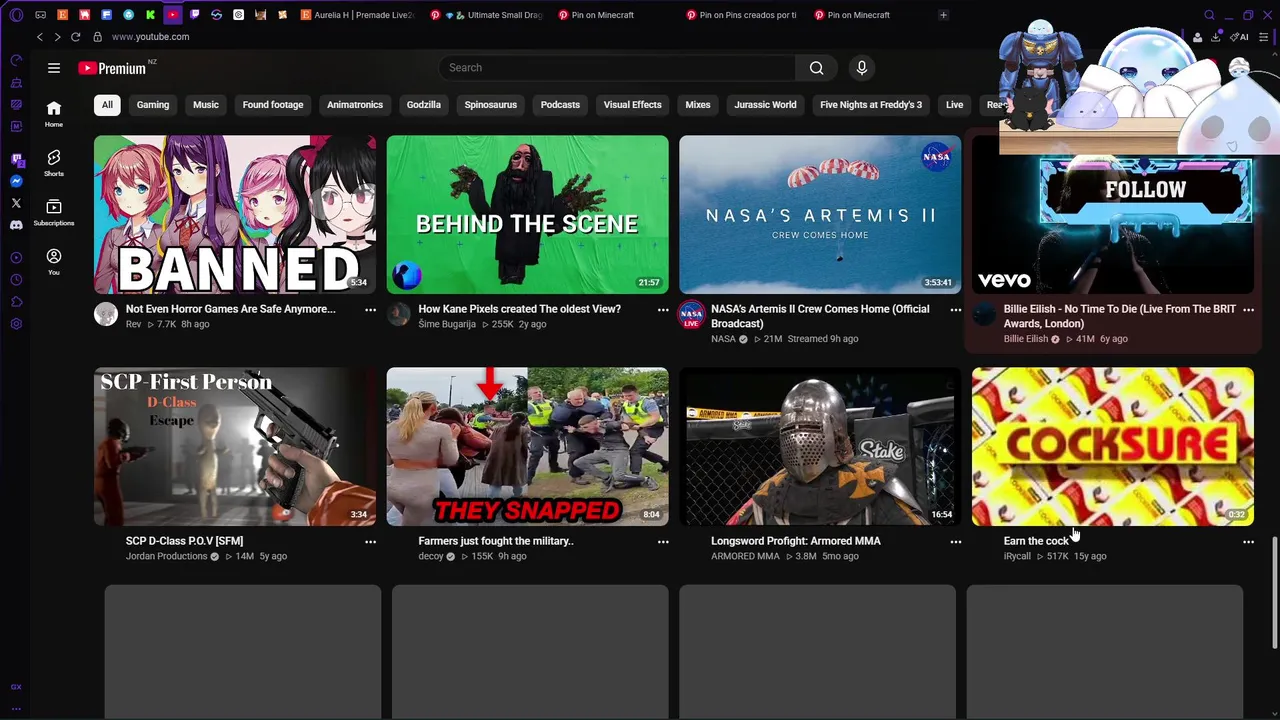
Task: Switch to Ultimate Small Dragon browser tab
Action: [485, 15]
